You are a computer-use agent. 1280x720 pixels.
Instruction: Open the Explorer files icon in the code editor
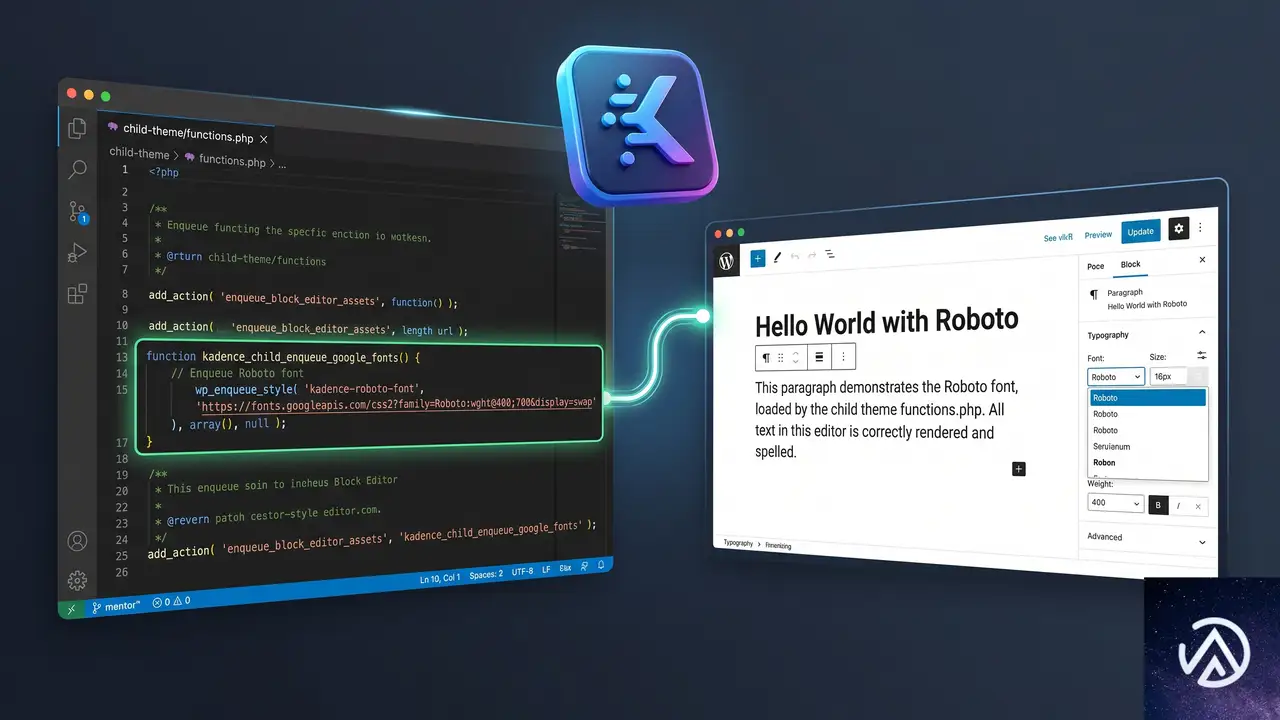pyautogui.click(x=77, y=128)
